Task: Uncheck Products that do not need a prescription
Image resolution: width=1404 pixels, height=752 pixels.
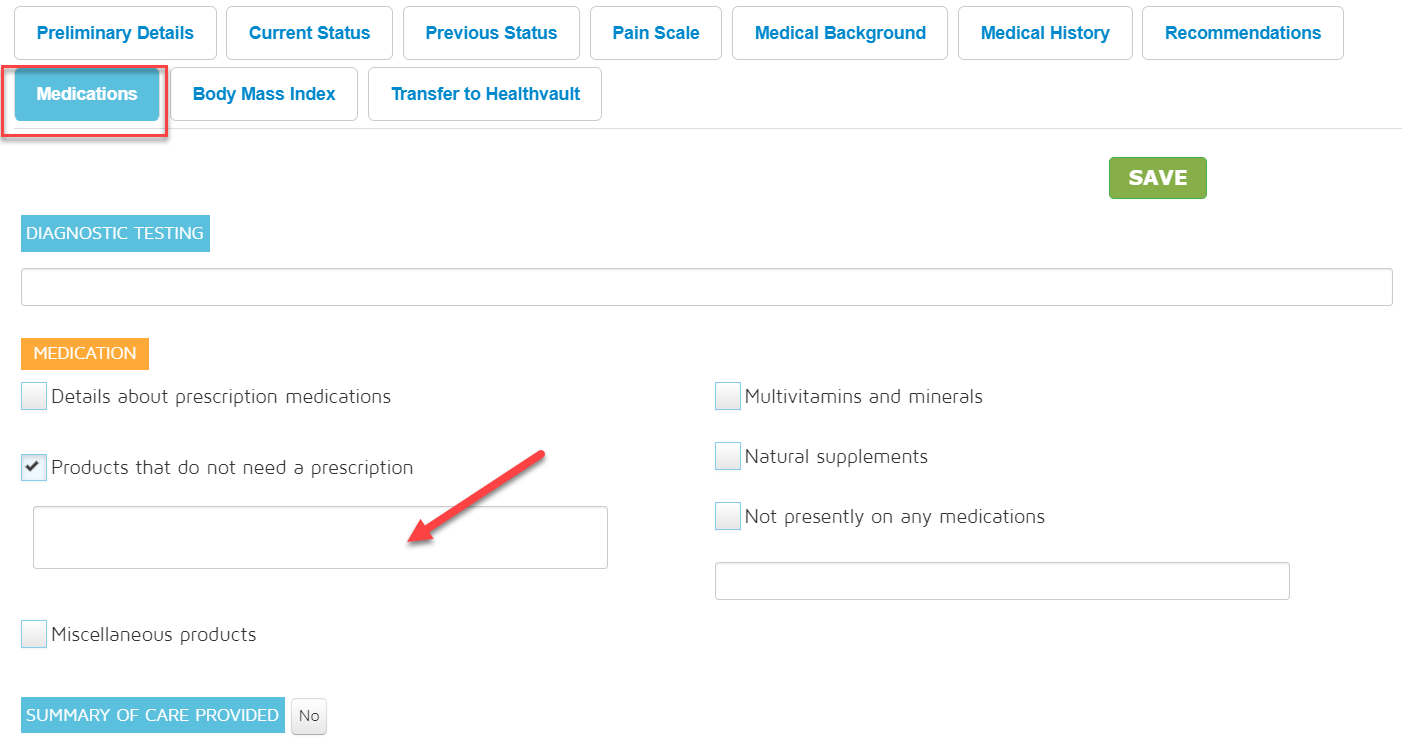Action: click(34, 467)
